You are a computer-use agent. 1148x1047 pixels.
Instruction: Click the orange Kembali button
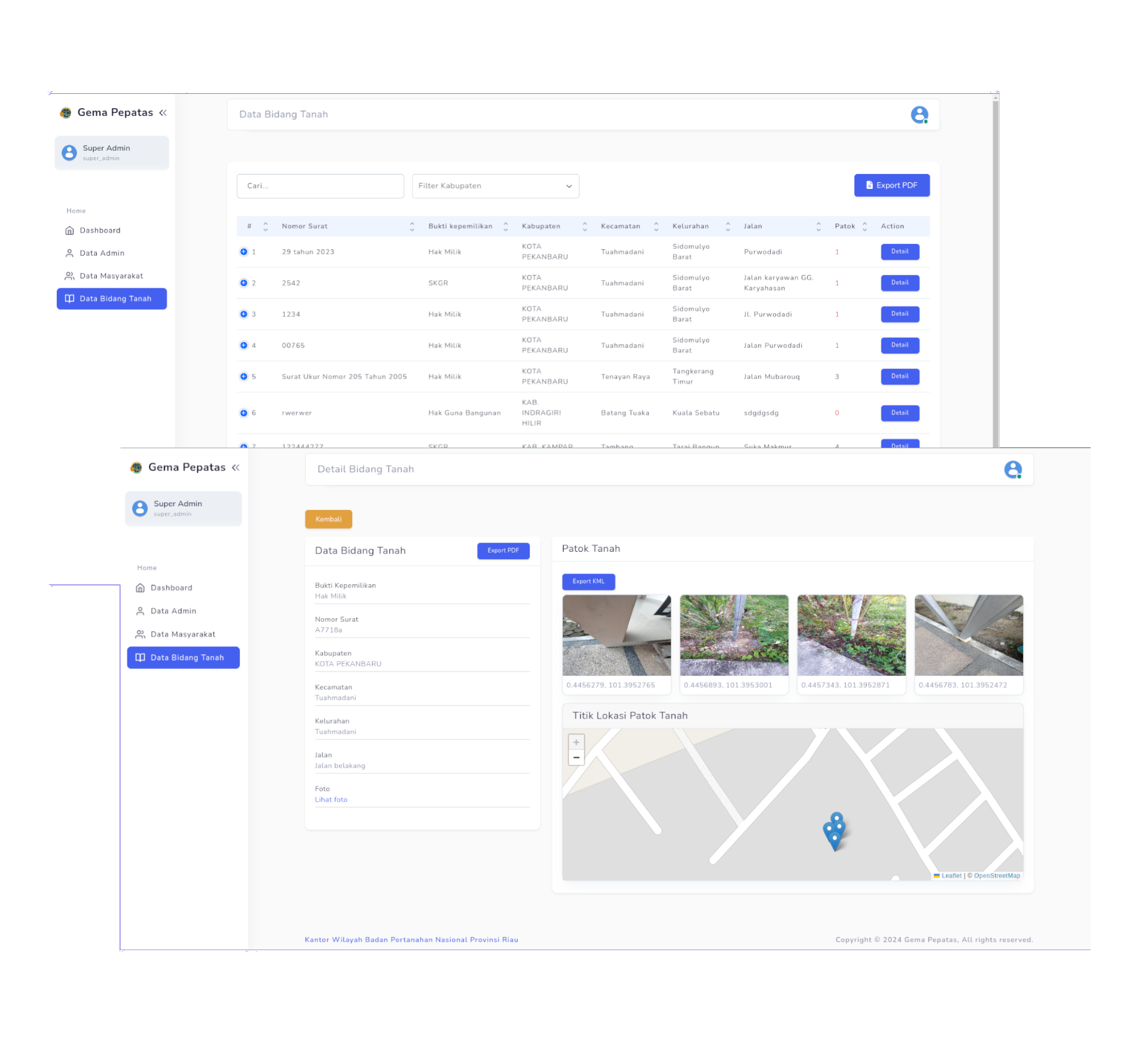tap(328, 519)
